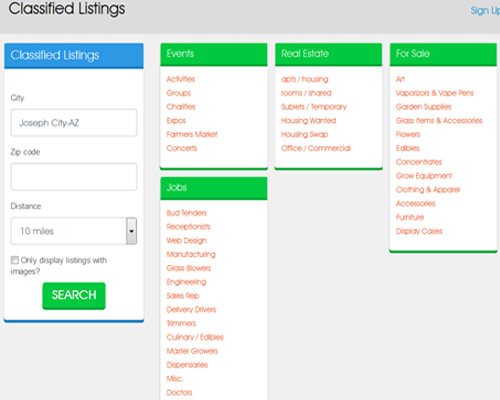
Task: Open the Dispensaries jobs category
Action: coord(187,365)
